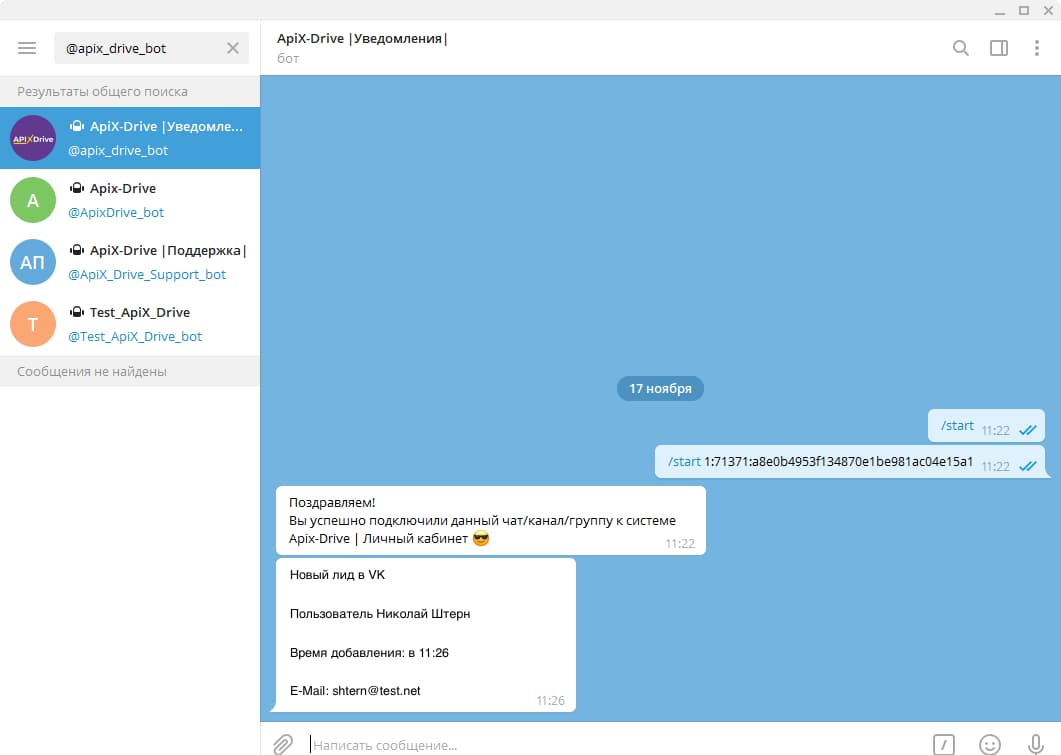Open chat header ApiX-Drive |Уведомления| profile
The height and width of the screenshot is (755, 1061).
point(362,39)
